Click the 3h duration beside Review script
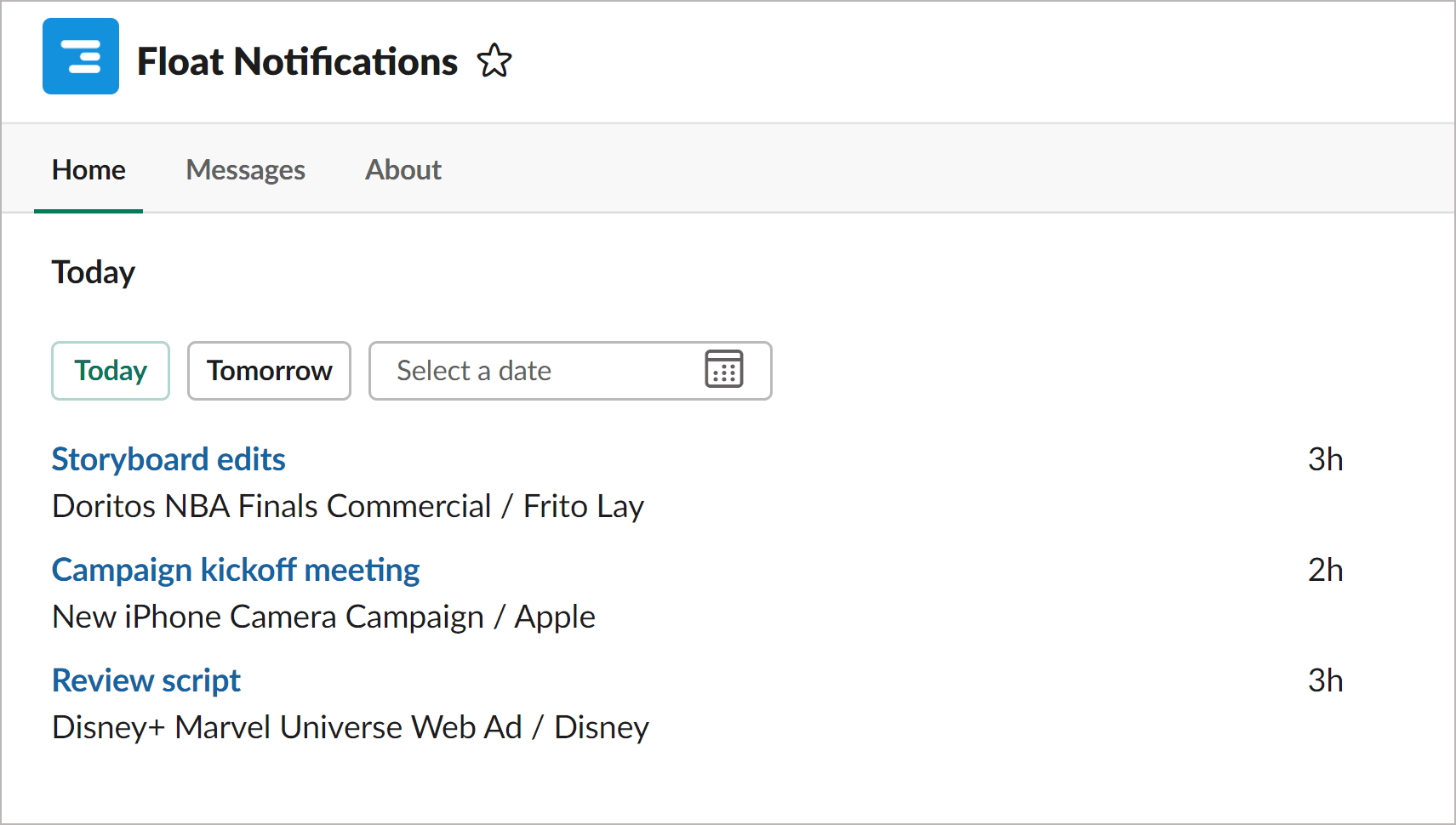 coord(1325,680)
